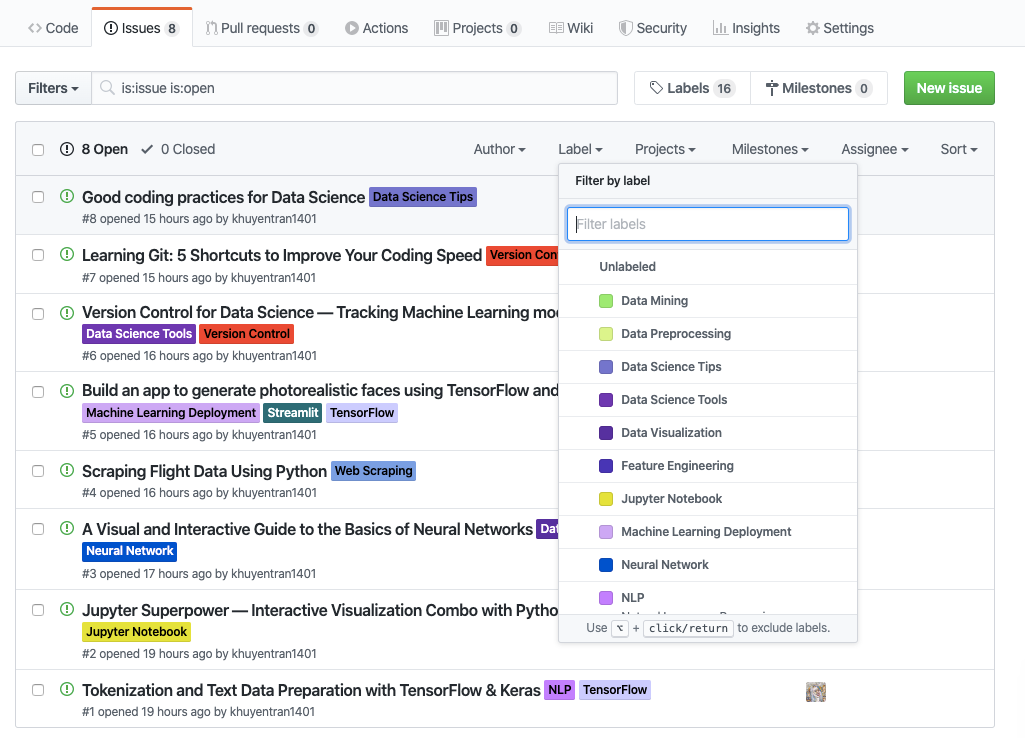The width and height of the screenshot is (1025, 738).
Task: Click the Settings gear icon
Action: (x=813, y=28)
